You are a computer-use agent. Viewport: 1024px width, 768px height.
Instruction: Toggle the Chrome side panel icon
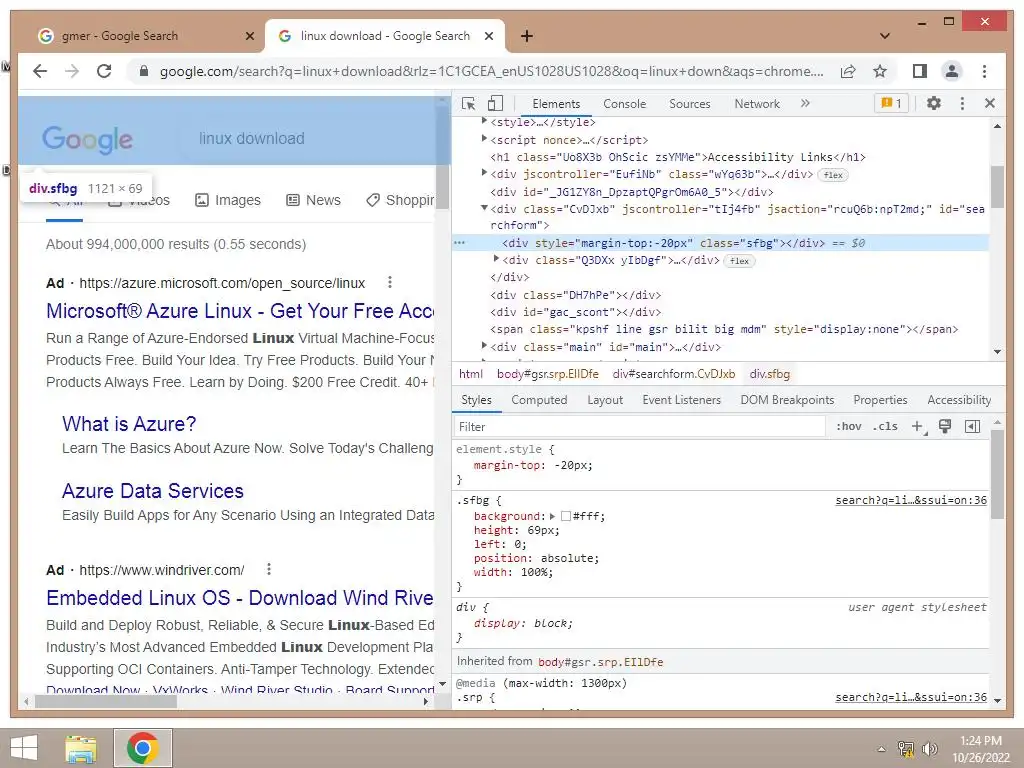[x=920, y=71]
